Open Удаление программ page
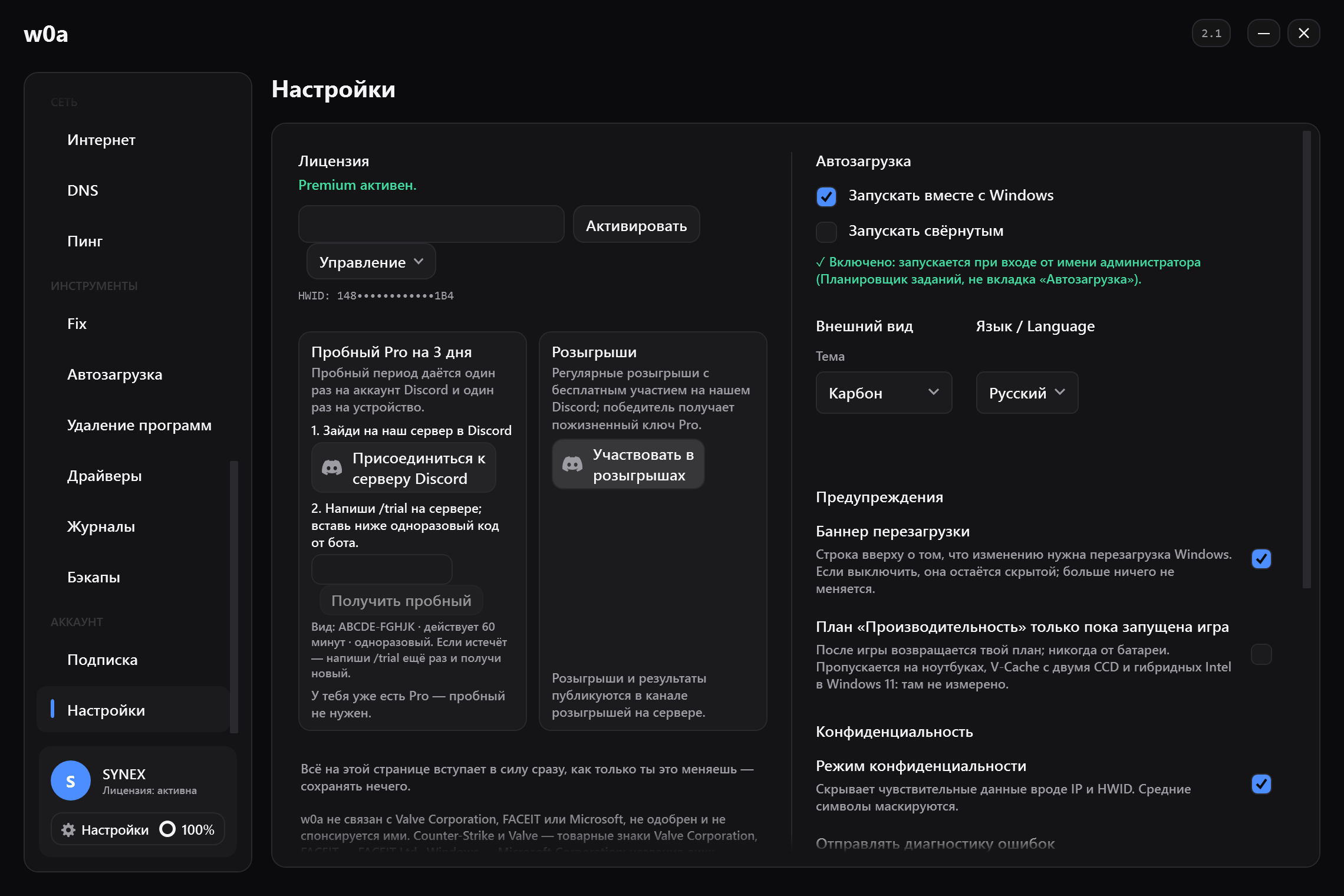Viewport: 1344px width, 896px height. point(133,425)
